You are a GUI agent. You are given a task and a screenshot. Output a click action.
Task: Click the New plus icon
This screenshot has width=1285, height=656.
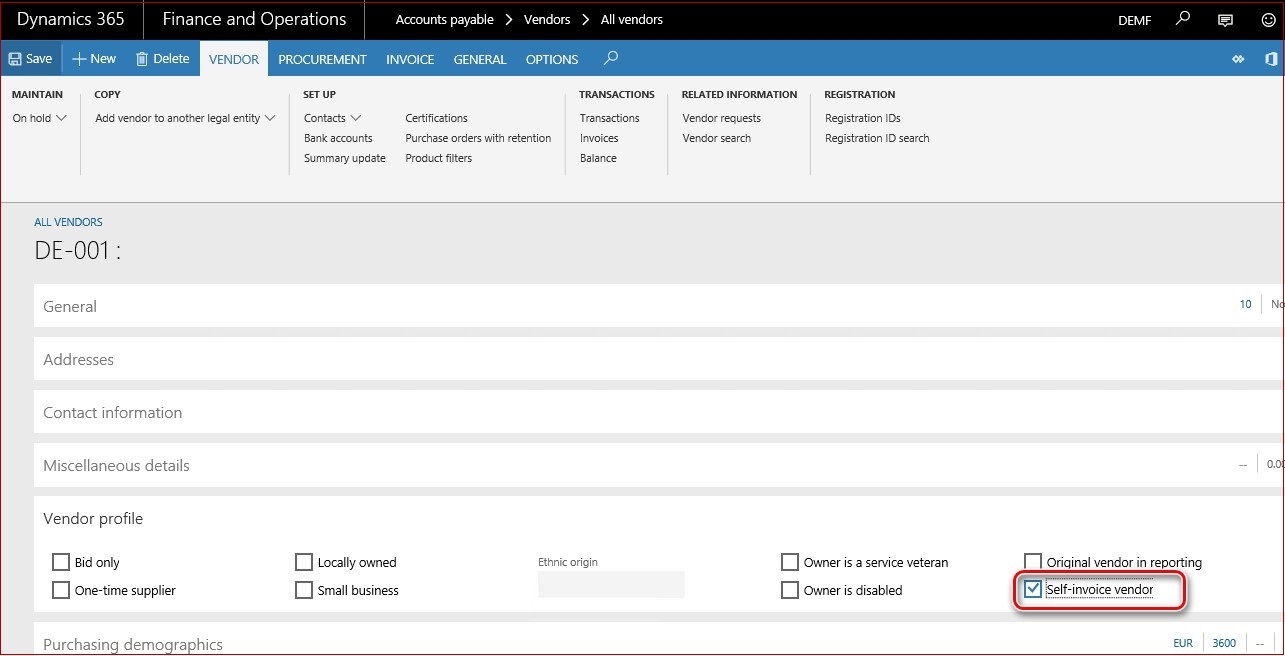coord(79,59)
